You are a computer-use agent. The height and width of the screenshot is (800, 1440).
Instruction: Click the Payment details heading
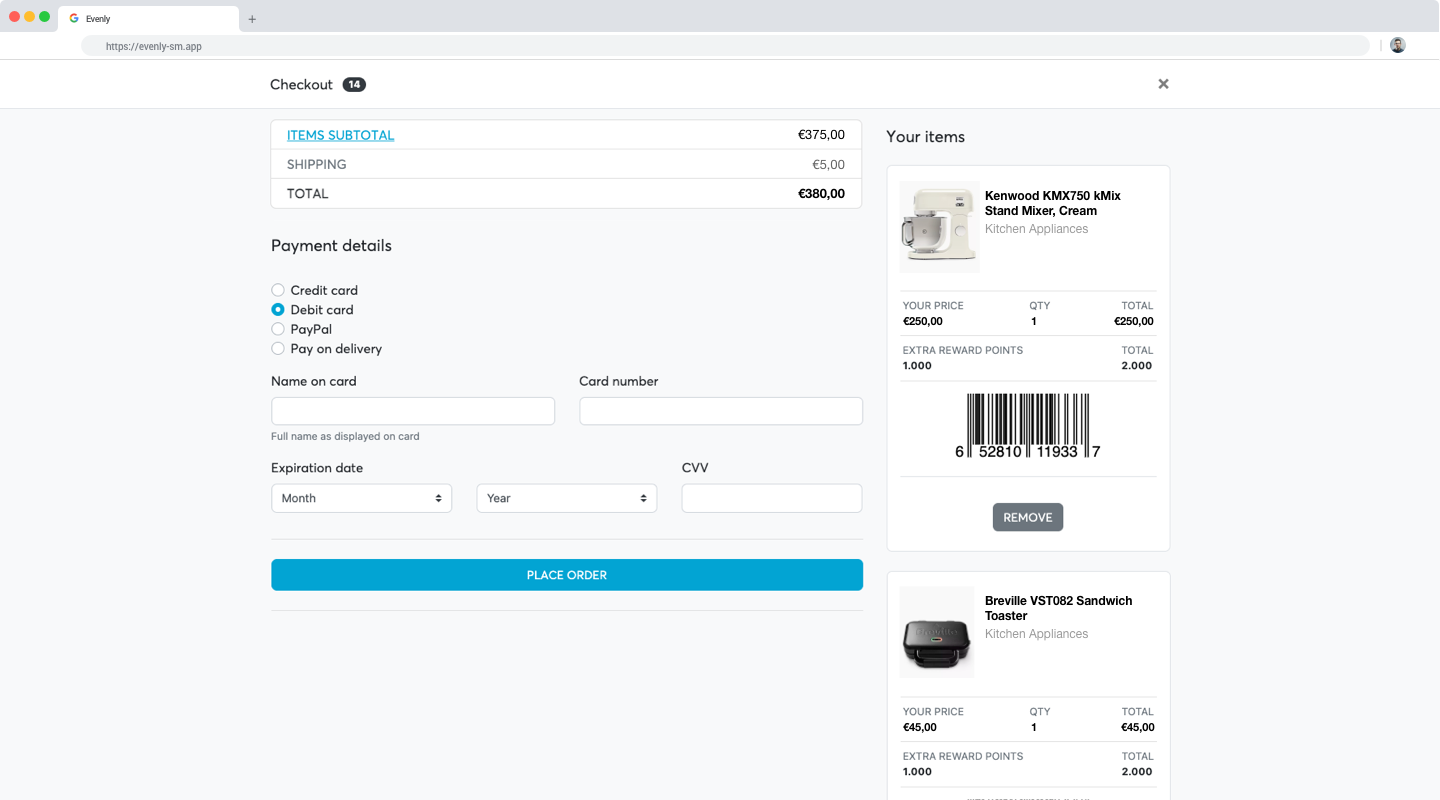tap(331, 246)
